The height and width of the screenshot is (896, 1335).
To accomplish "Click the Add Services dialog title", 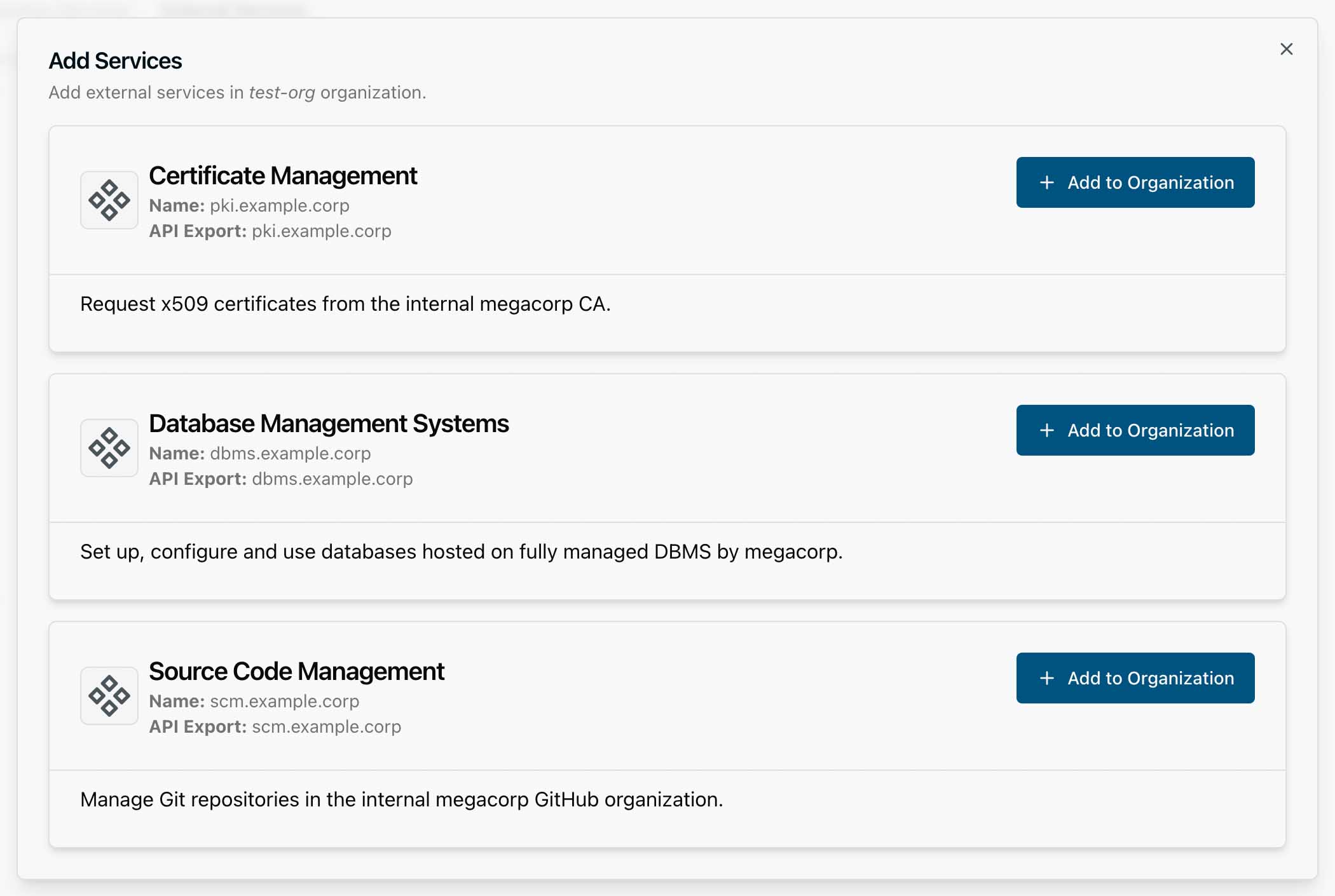I will pyautogui.click(x=115, y=61).
